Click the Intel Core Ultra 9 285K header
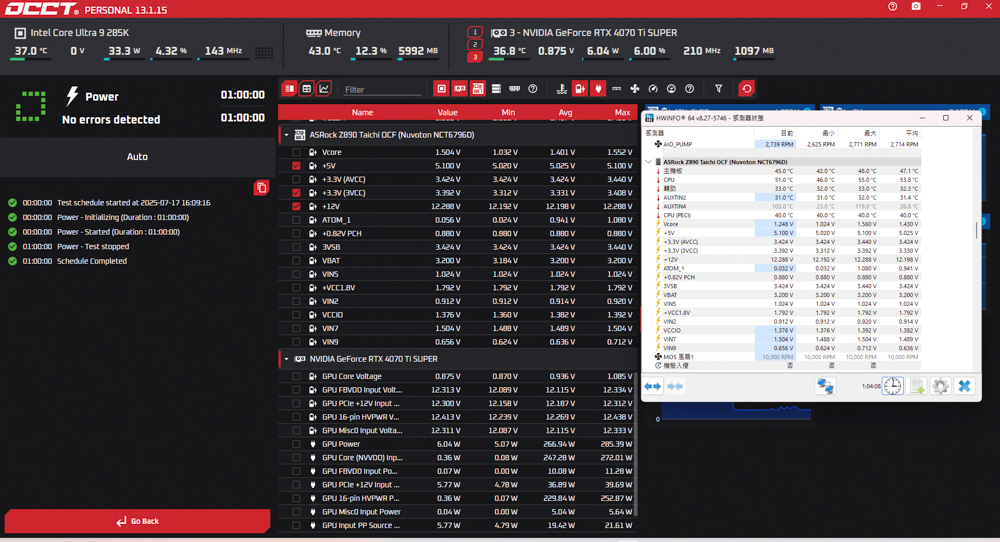 (x=80, y=33)
